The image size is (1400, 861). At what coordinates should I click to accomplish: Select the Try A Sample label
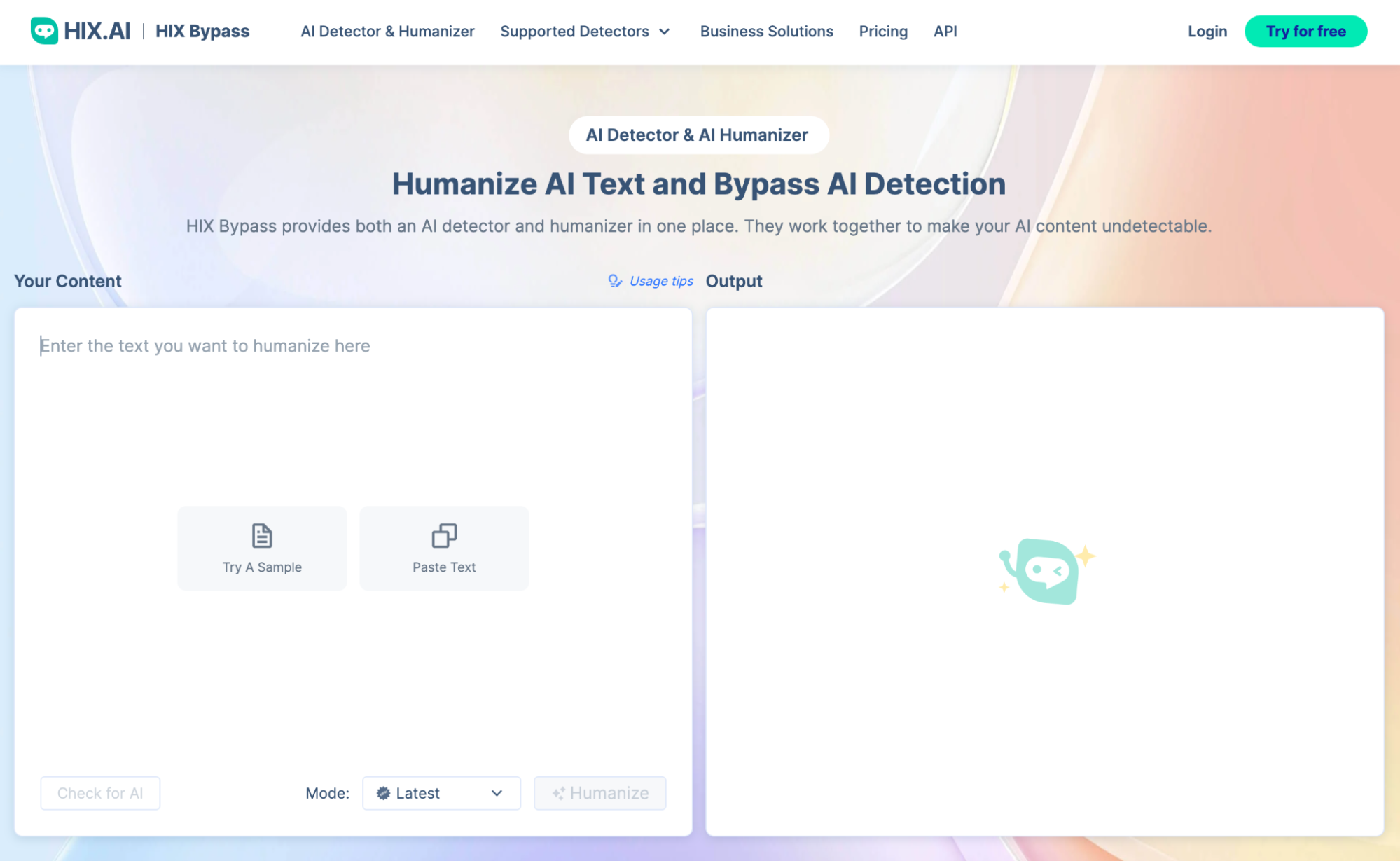pyautogui.click(x=262, y=567)
